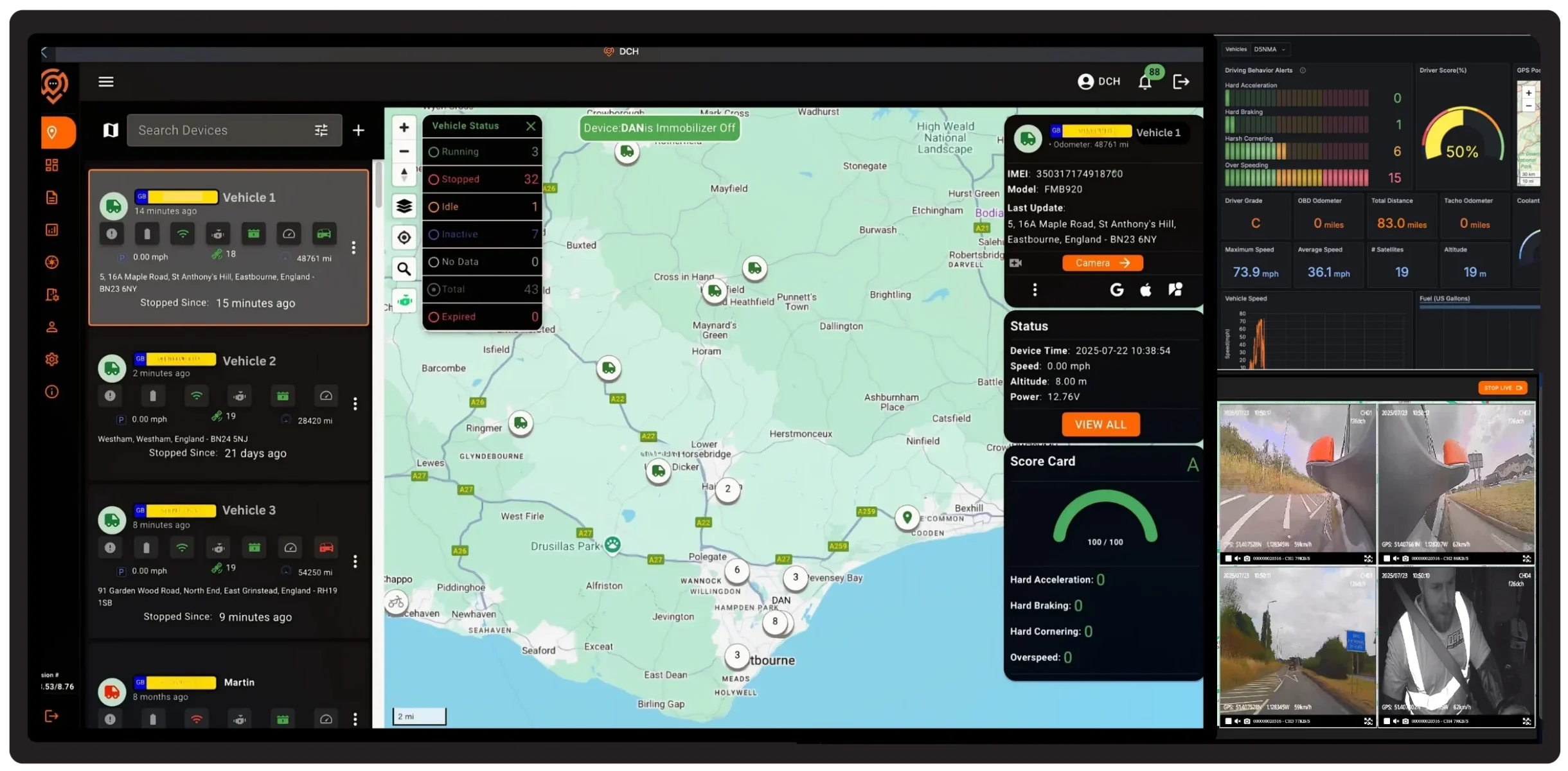
Task: Click the locate/recenter map icon
Action: tap(404, 238)
